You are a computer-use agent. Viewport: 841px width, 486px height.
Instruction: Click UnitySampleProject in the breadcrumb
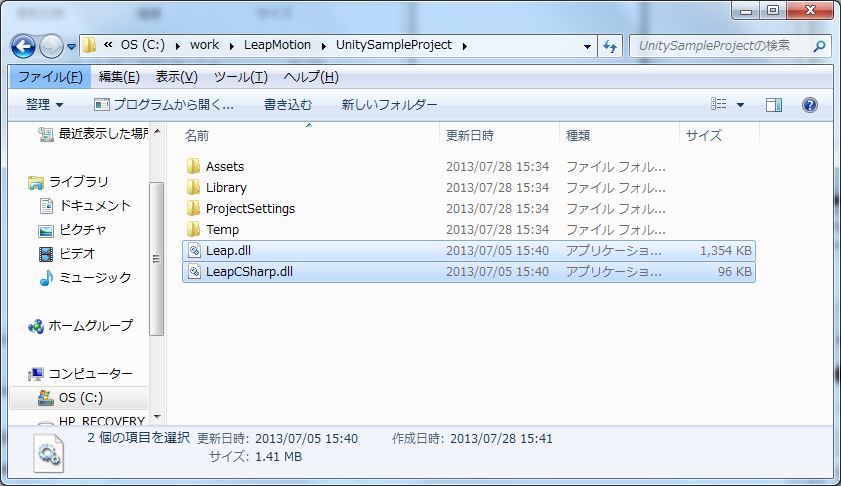(x=394, y=45)
